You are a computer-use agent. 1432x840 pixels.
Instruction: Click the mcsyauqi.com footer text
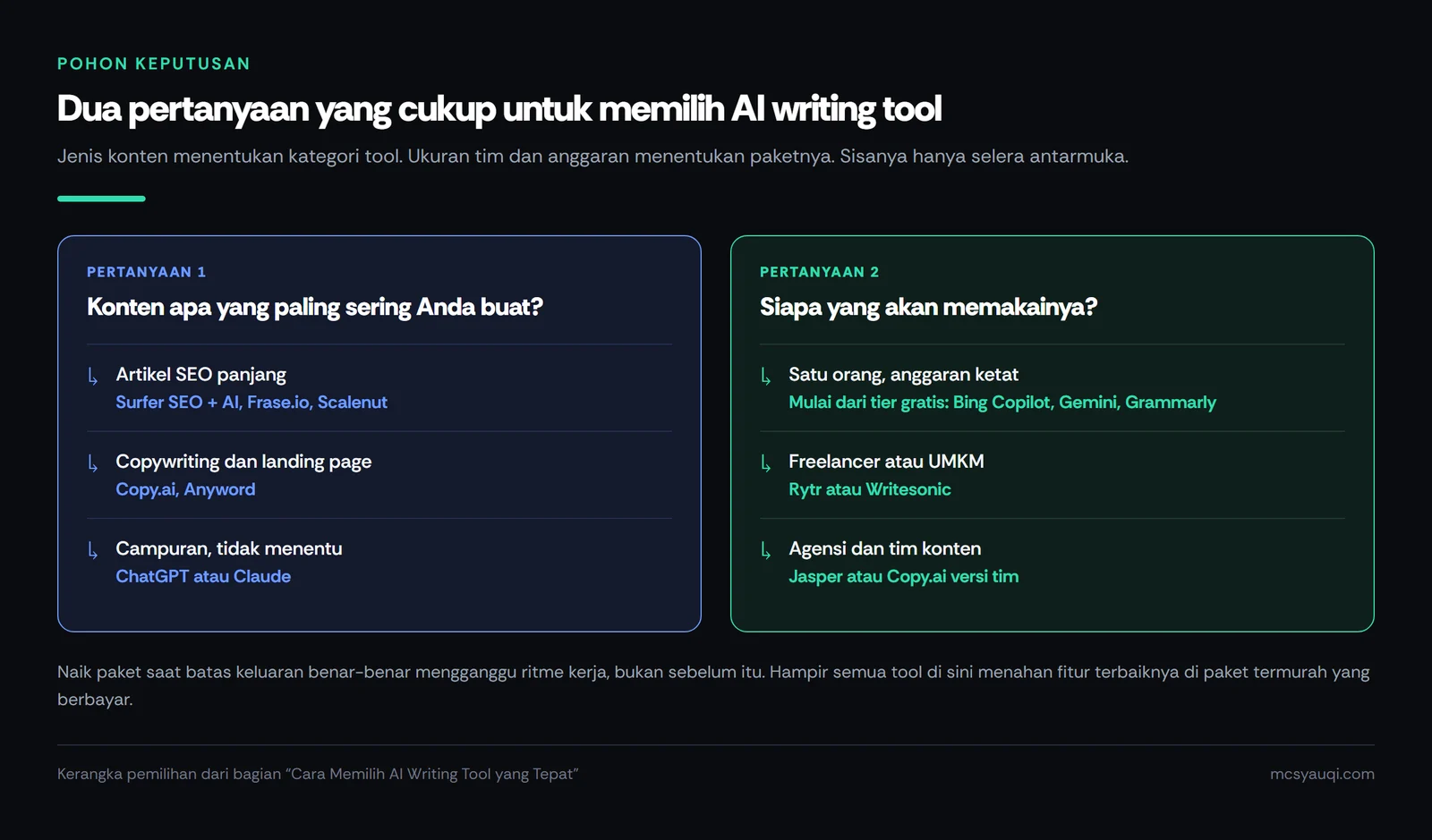point(1322,774)
